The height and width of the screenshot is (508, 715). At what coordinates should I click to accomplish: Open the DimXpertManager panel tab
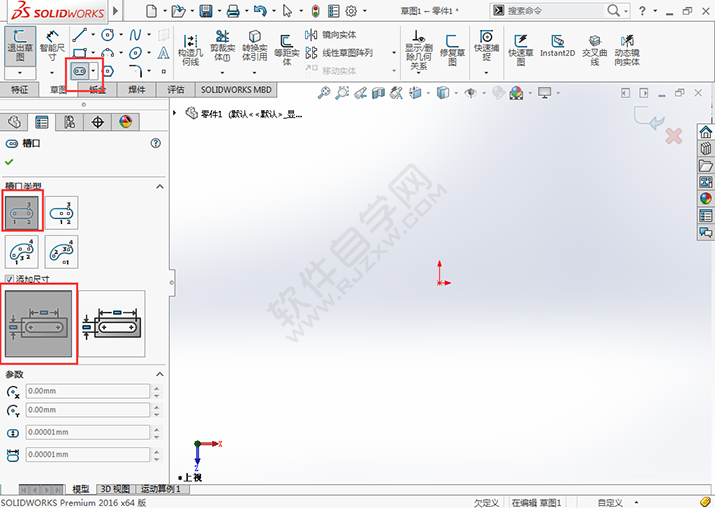[98, 122]
